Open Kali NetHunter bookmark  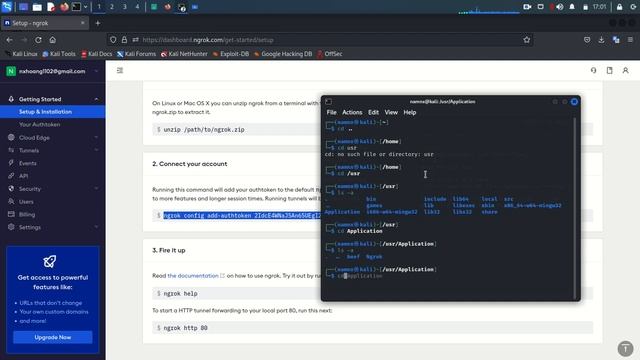(x=184, y=54)
